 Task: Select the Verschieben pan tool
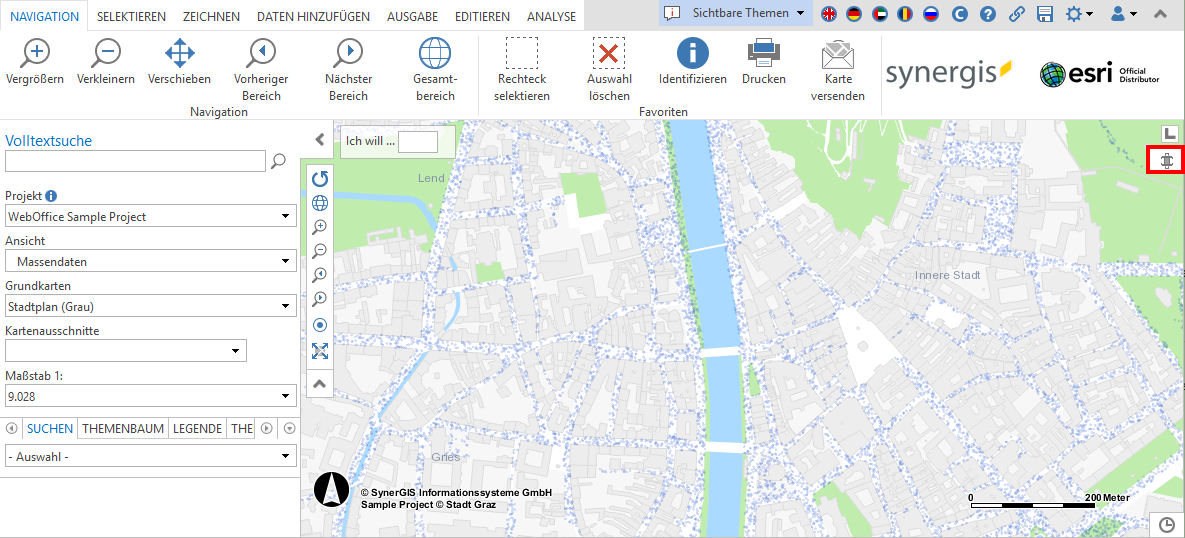(179, 53)
